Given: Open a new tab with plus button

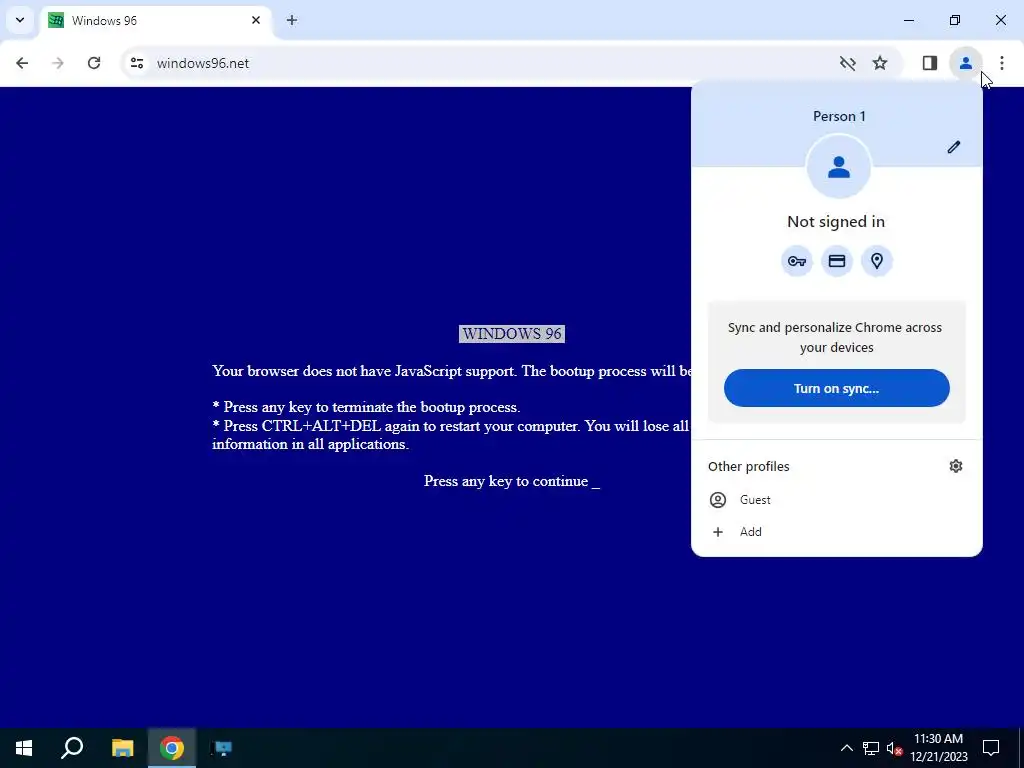Looking at the screenshot, I should point(292,20).
